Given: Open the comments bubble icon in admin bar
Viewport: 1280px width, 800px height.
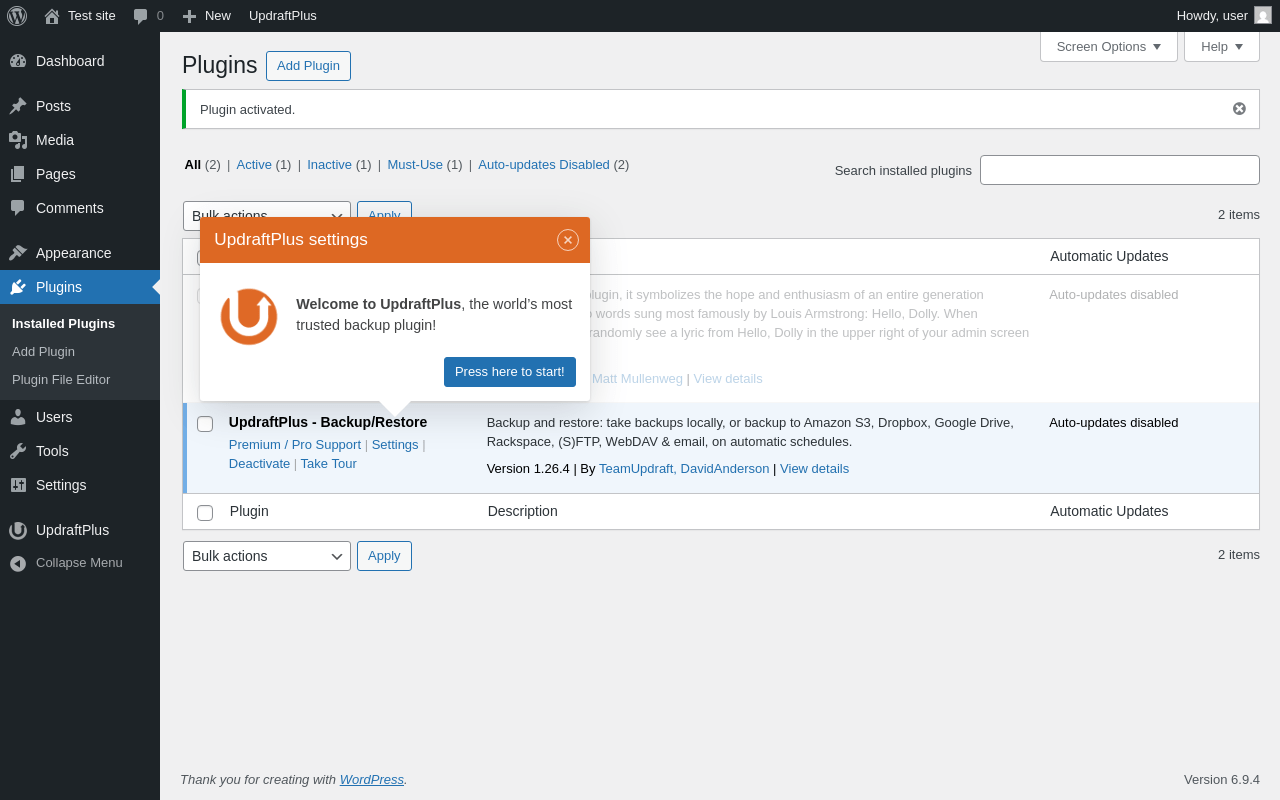Looking at the screenshot, I should click(x=141, y=16).
